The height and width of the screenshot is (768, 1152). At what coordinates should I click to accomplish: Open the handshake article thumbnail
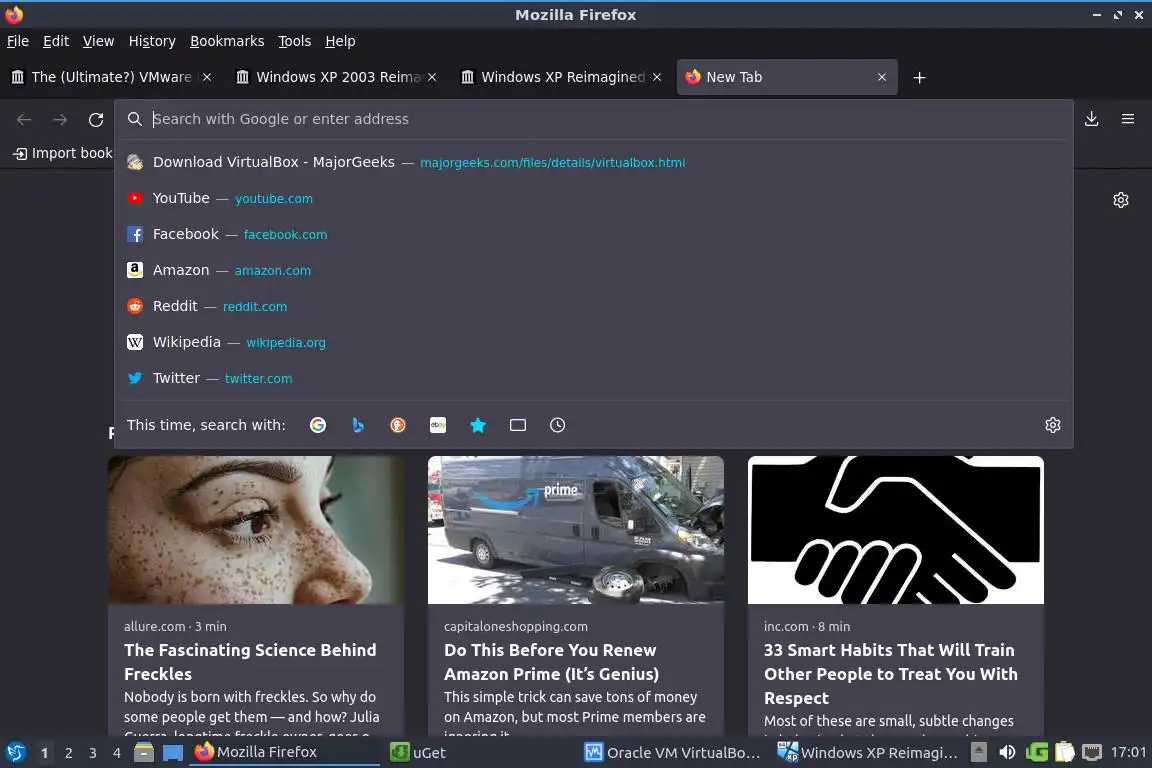[896, 530]
